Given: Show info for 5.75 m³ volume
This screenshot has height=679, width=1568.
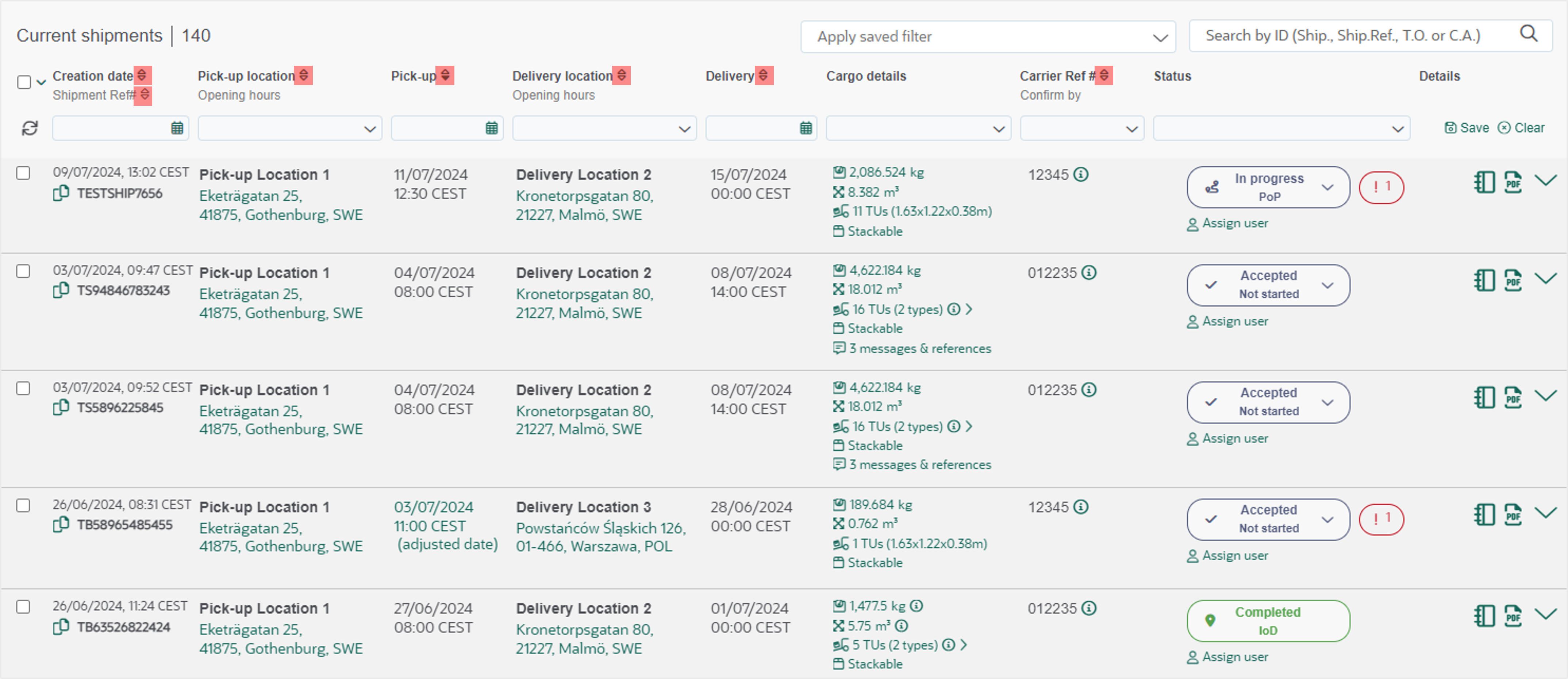Looking at the screenshot, I should click(x=902, y=625).
